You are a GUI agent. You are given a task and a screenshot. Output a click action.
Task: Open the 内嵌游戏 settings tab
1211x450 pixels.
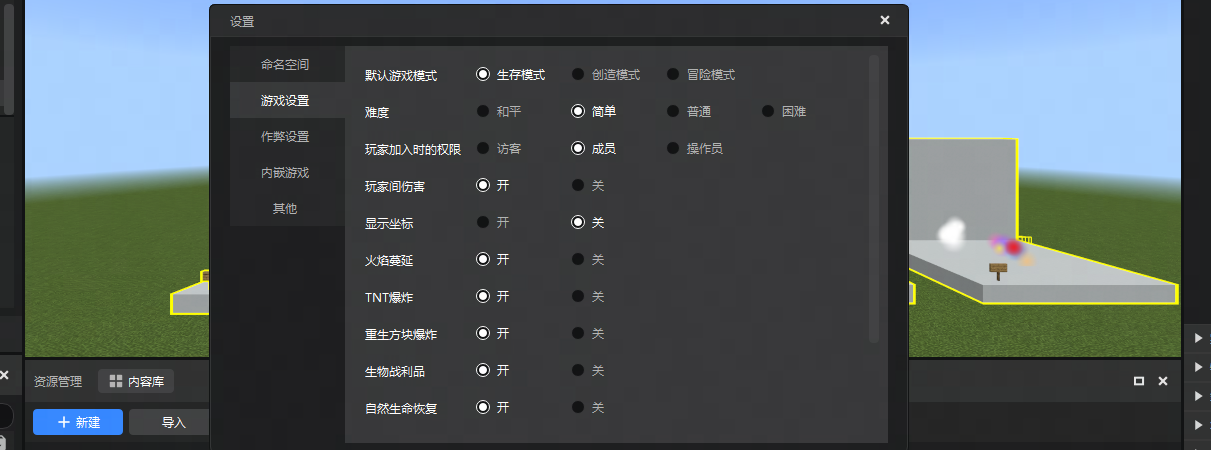285,173
